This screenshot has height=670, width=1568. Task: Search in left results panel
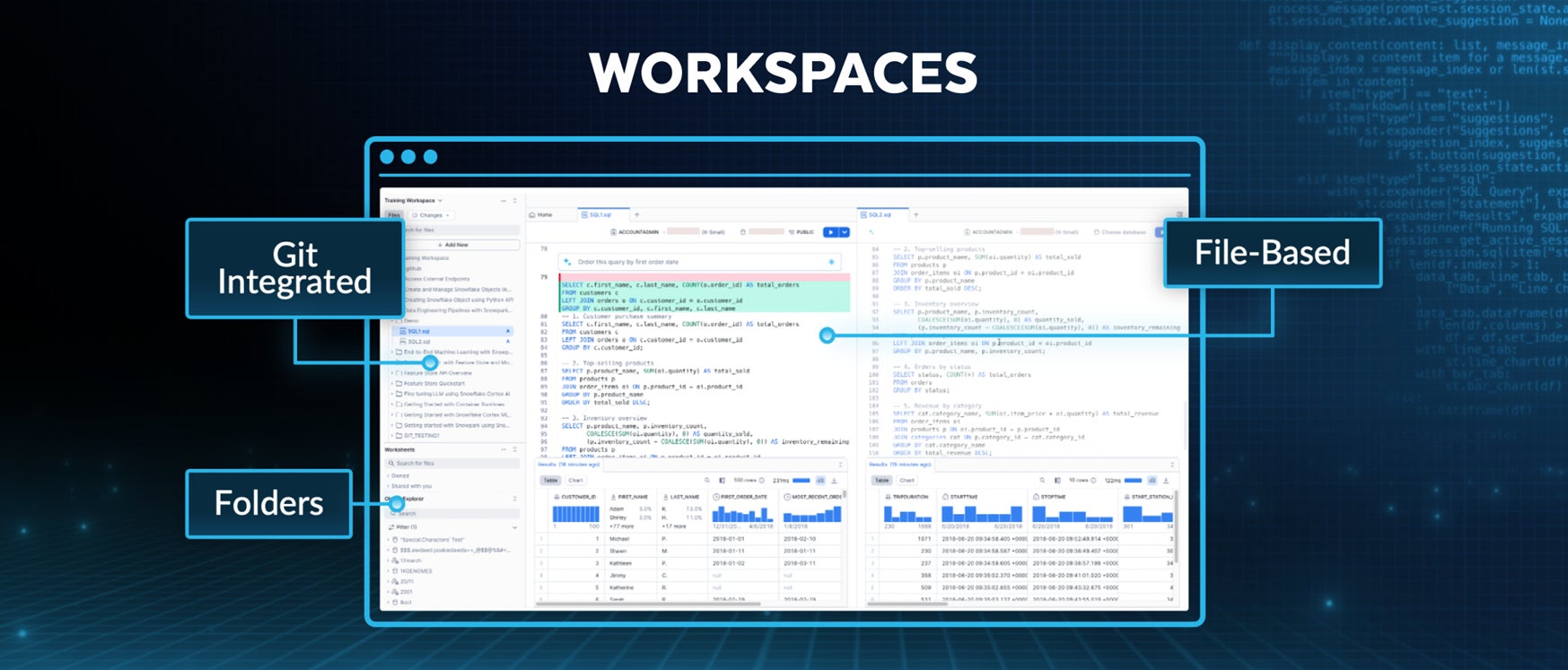pyautogui.click(x=706, y=481)
